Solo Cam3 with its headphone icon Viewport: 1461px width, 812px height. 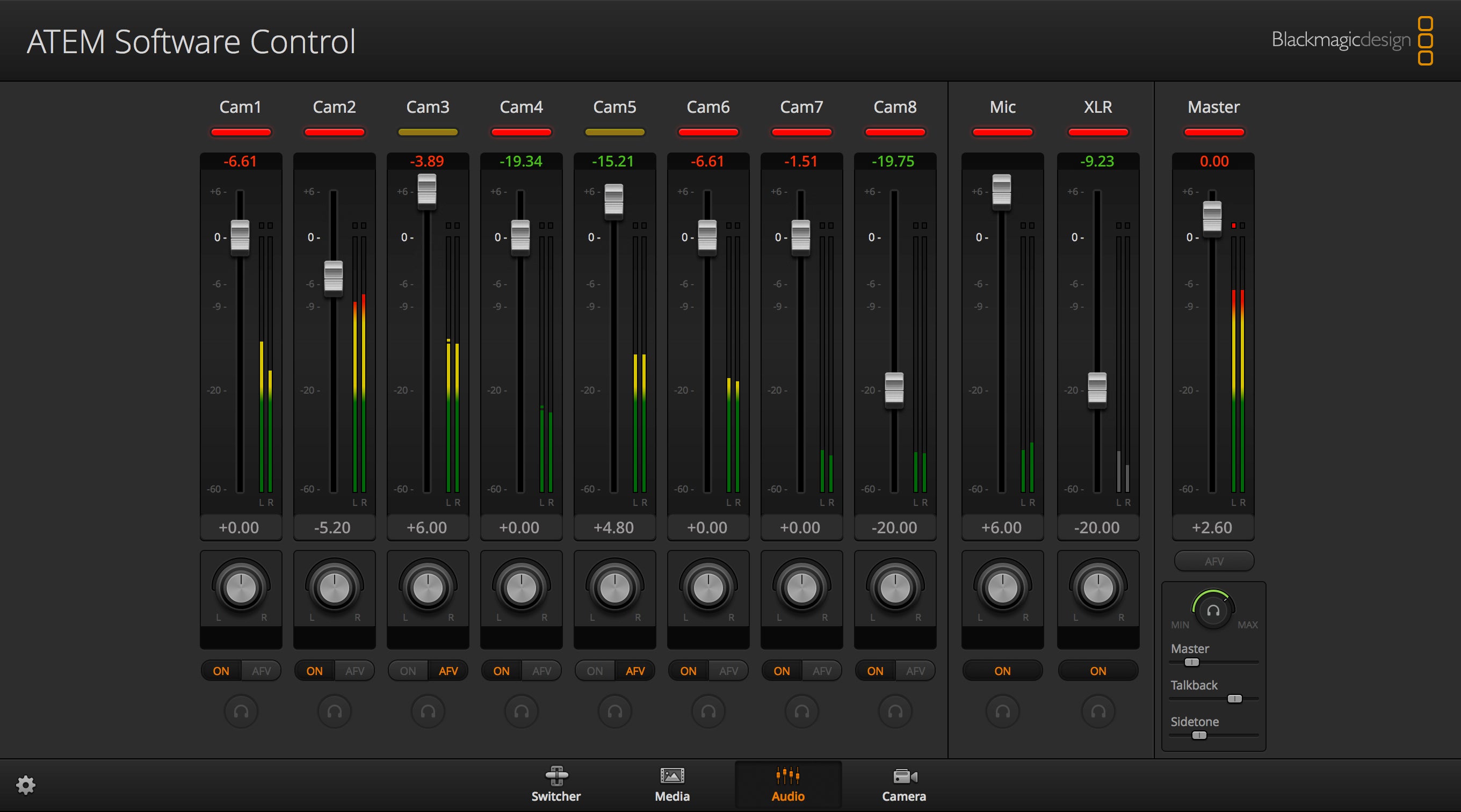point(428,711)
